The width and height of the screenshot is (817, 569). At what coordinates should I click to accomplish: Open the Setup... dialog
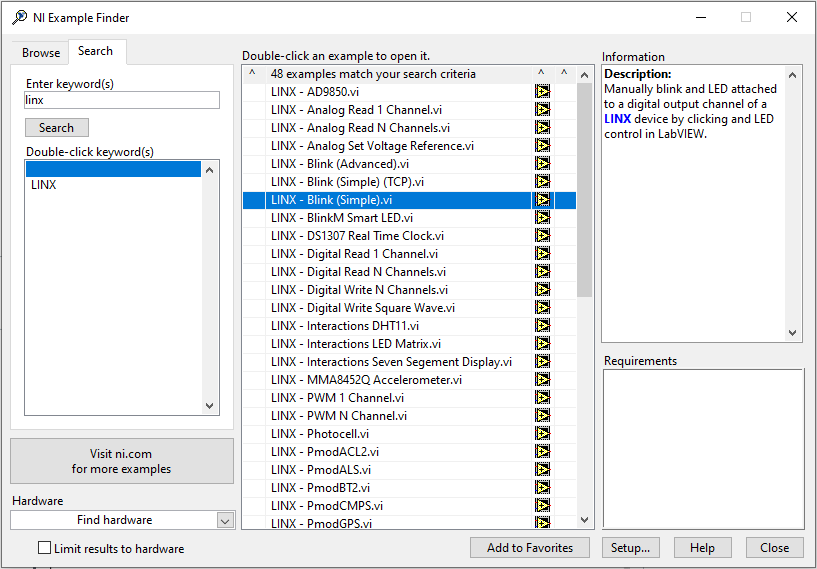[x=630, y=548]
